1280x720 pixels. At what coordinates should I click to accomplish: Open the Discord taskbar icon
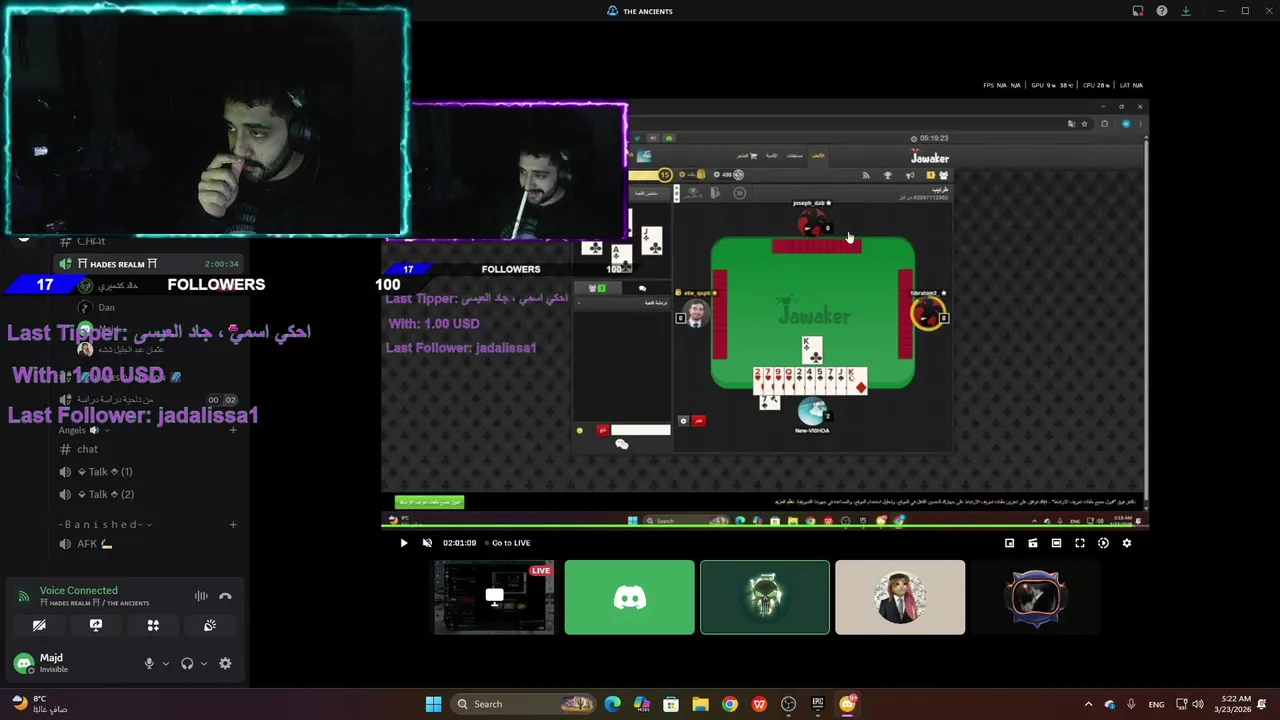848,704
